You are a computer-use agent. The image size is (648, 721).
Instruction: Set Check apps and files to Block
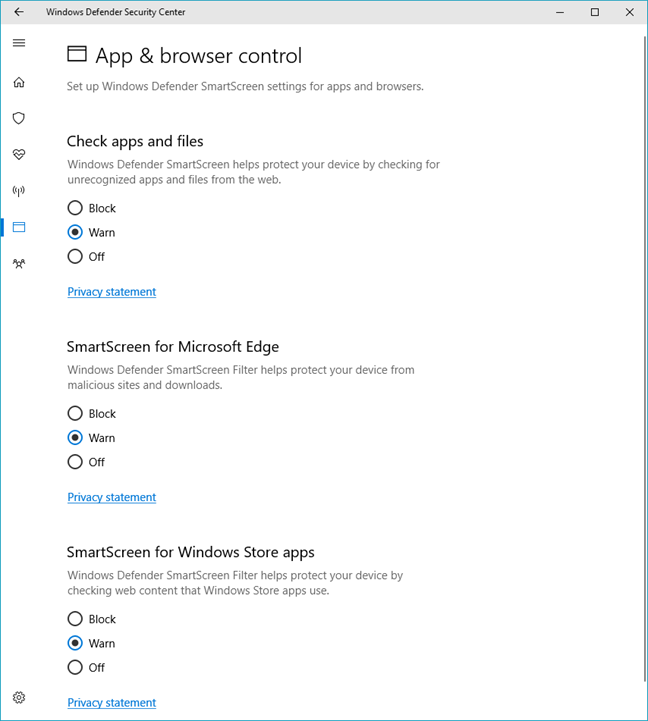(75, 208)
